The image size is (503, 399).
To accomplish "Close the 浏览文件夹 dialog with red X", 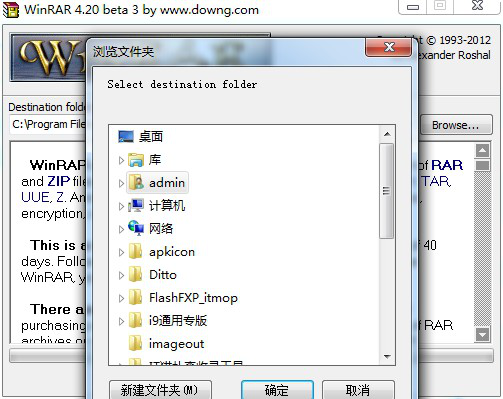I will pos(389,47).
